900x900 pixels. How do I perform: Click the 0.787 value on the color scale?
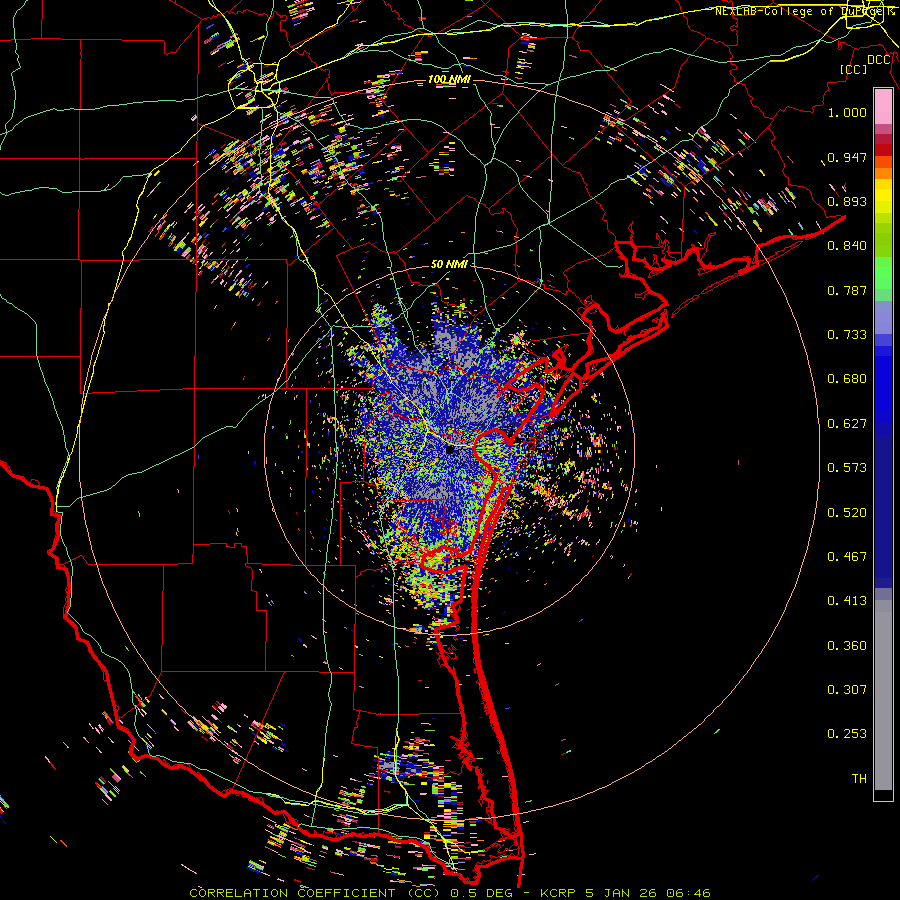[x=847, y=290]
